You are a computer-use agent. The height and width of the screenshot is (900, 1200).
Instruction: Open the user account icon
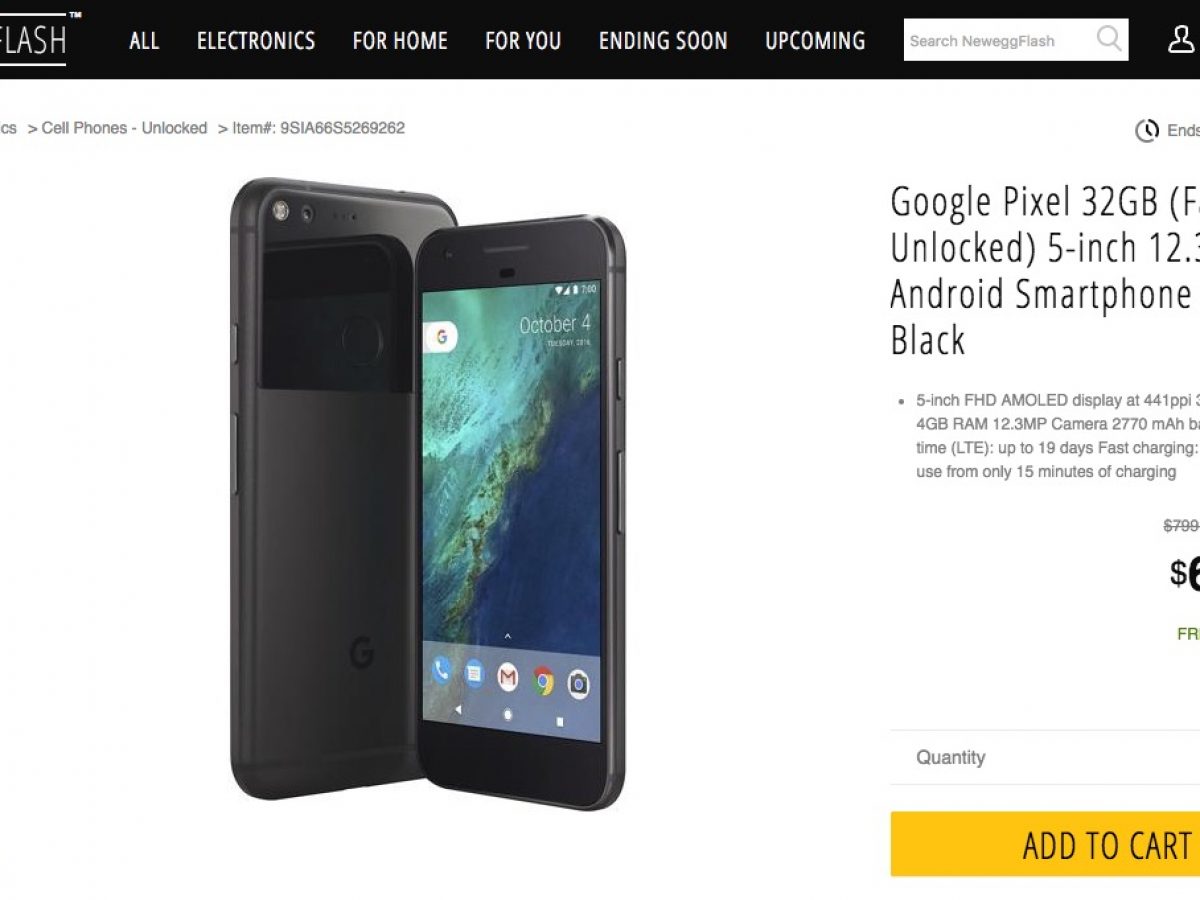[x=1184, y=39]
